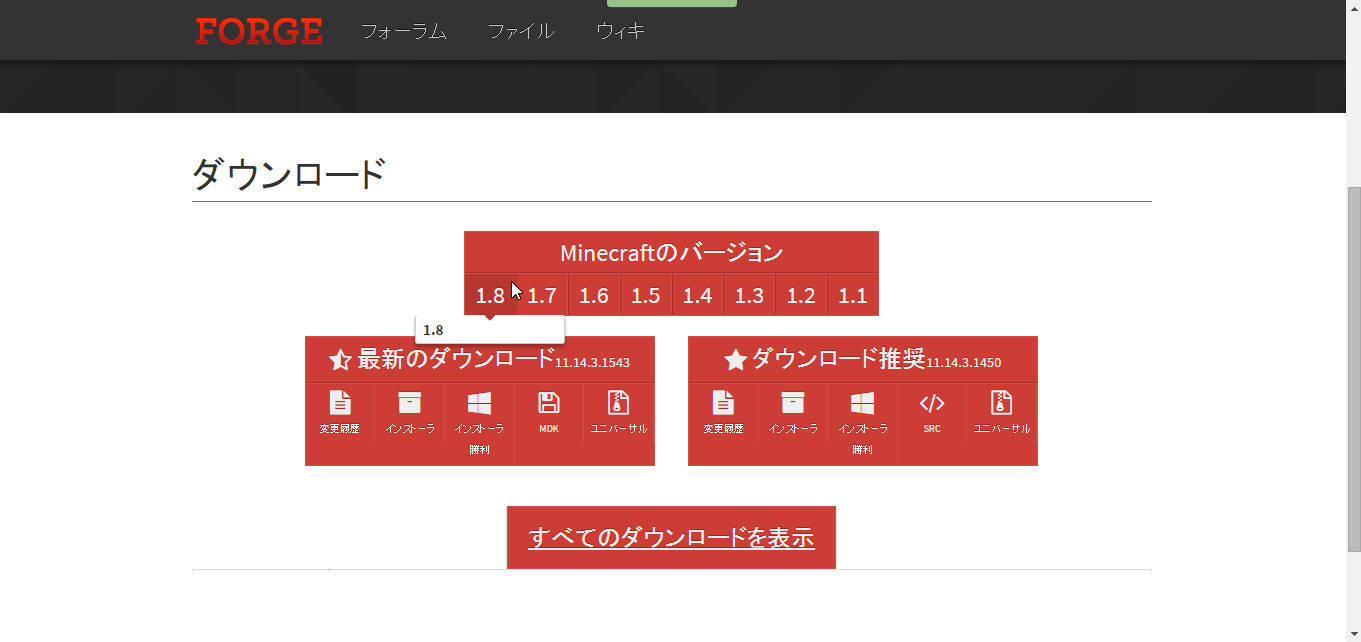Open changelog icon under 11.14.3.1543 latest download

[340, 403]
